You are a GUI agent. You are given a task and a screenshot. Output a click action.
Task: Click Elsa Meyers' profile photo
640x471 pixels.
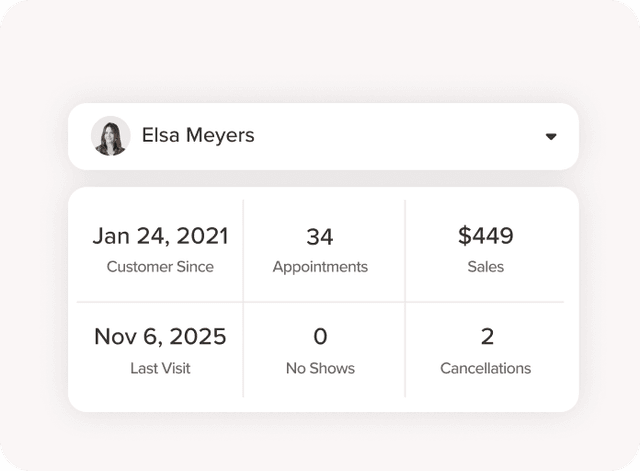coord(111,136)
